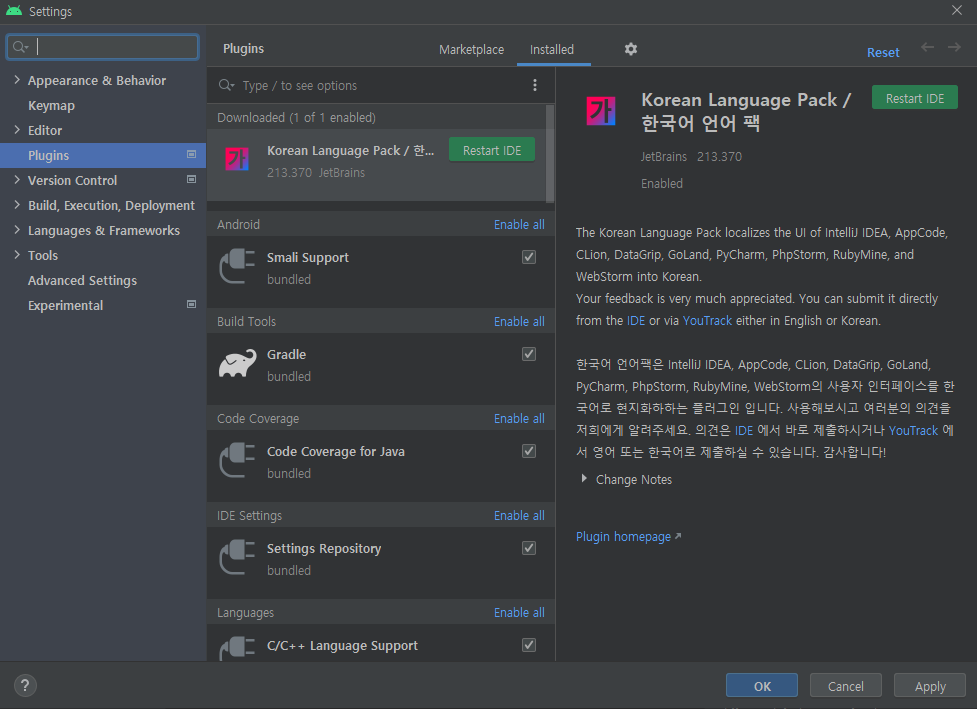
Task: Click the plugin list vertical scrollbar
Action: (x=550, y=154)
